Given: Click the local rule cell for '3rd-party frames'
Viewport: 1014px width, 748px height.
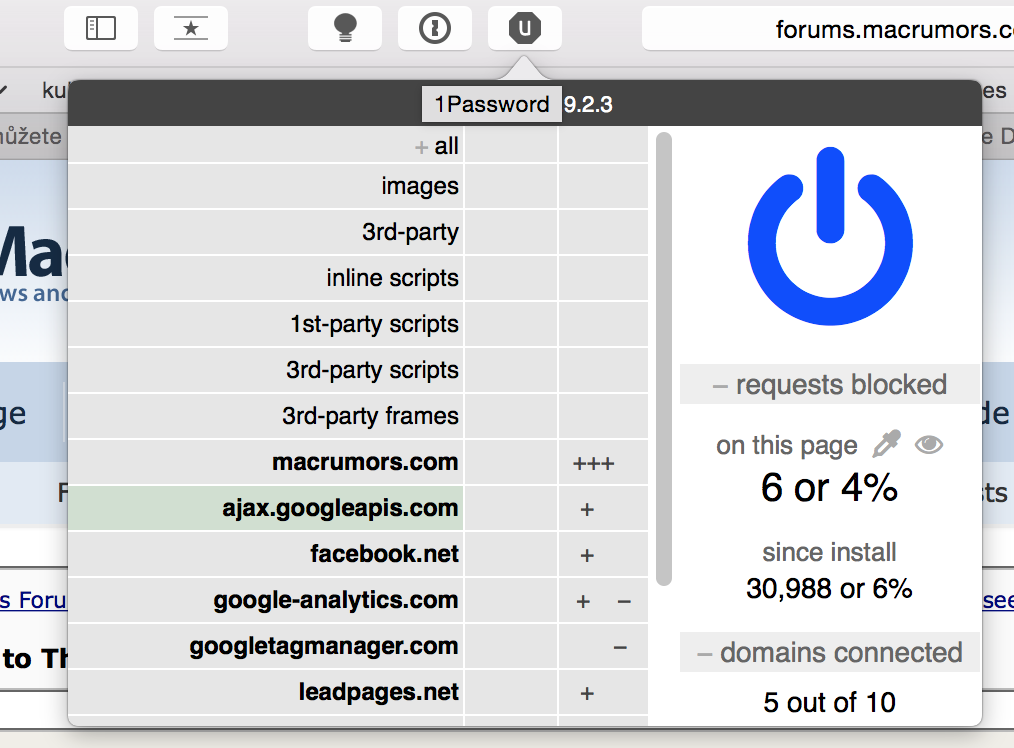Looking at the screenshot, I should tap(603, 416).
